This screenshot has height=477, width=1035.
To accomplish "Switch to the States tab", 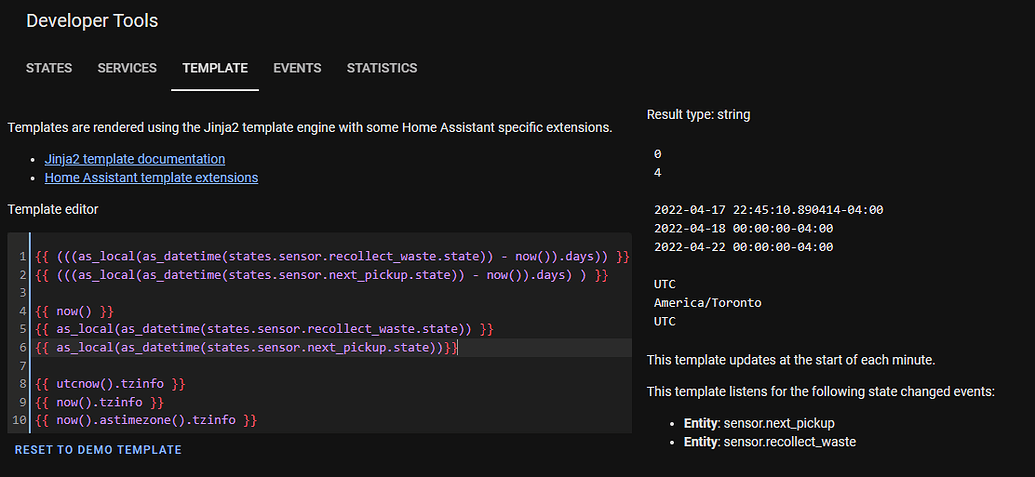I will 49,68.
